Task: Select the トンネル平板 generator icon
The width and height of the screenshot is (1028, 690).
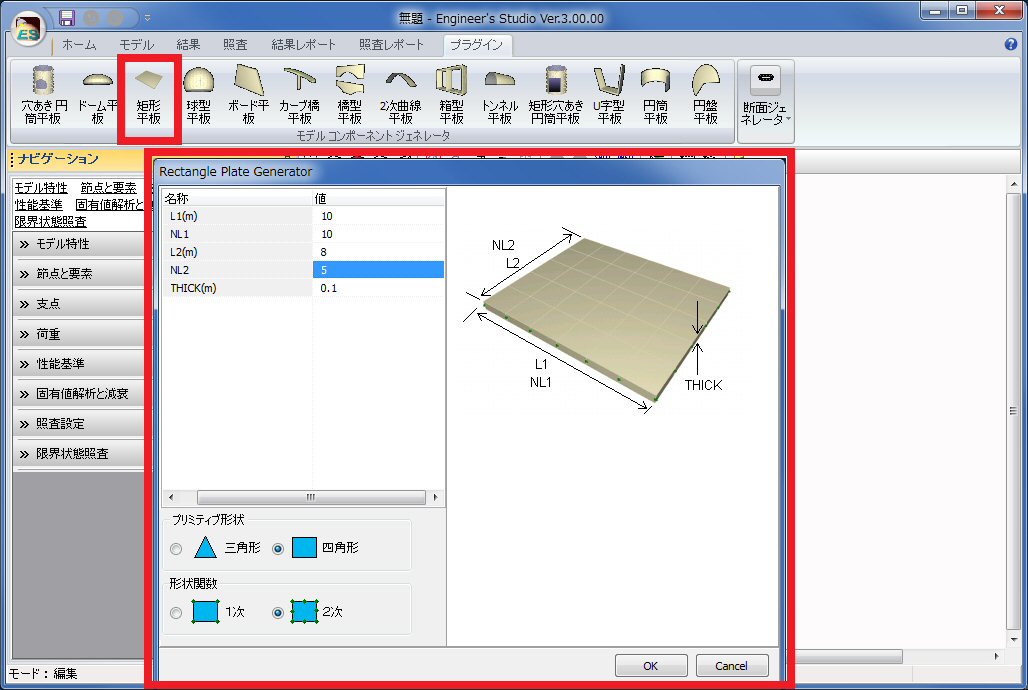Action: tap(500, 95)
